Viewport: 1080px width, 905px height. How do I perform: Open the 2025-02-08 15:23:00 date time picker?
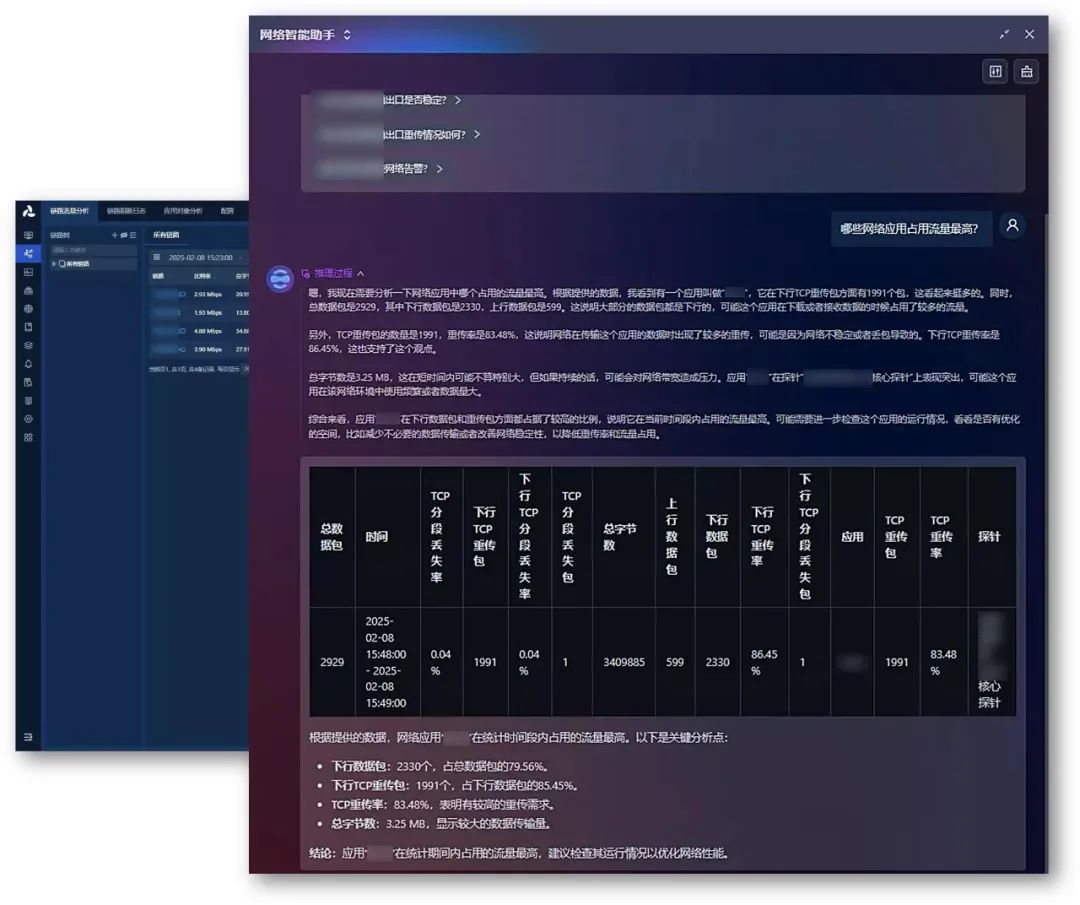198,257
